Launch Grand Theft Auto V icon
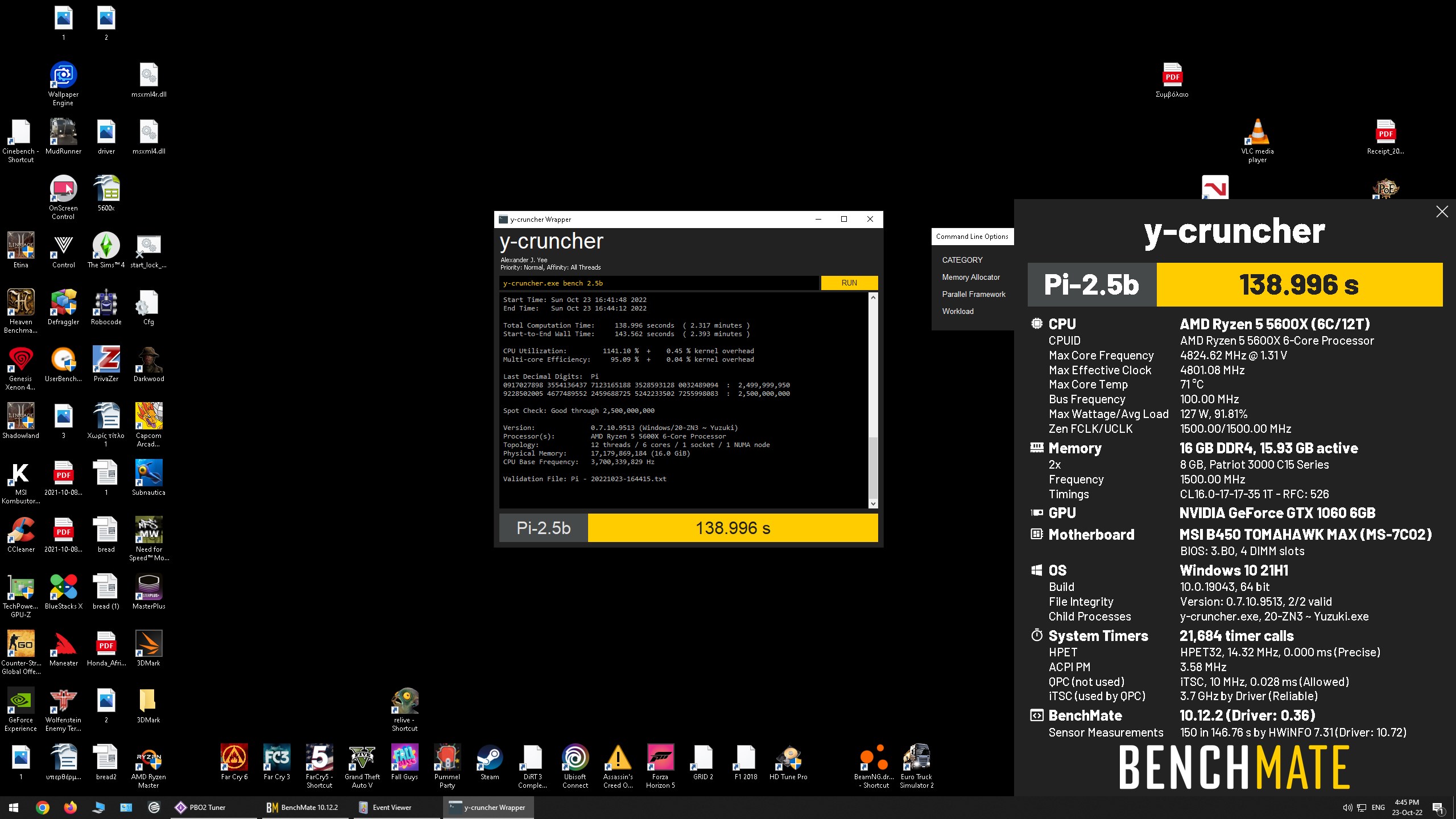The image size is (1456, 819). pos(362,766)
